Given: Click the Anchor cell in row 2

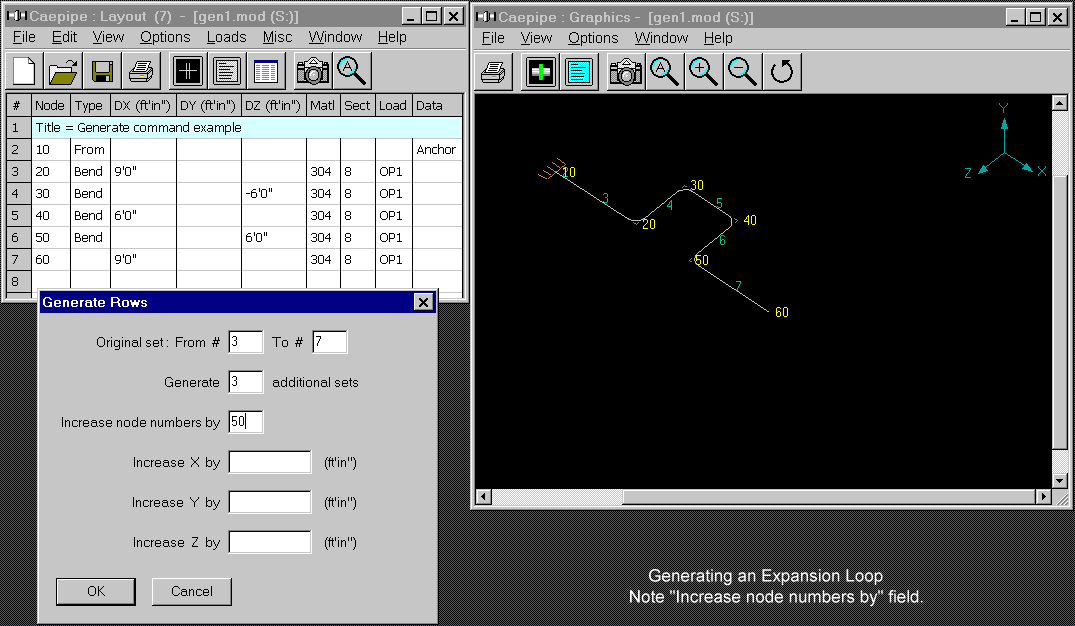Looking at the screenshot, I should tap(437, 149).
